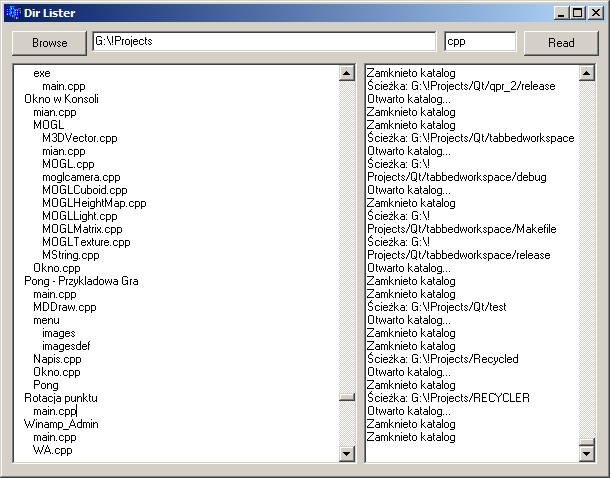Select the images entry
This screenshot has width=610, height=478.
point(59,333)
